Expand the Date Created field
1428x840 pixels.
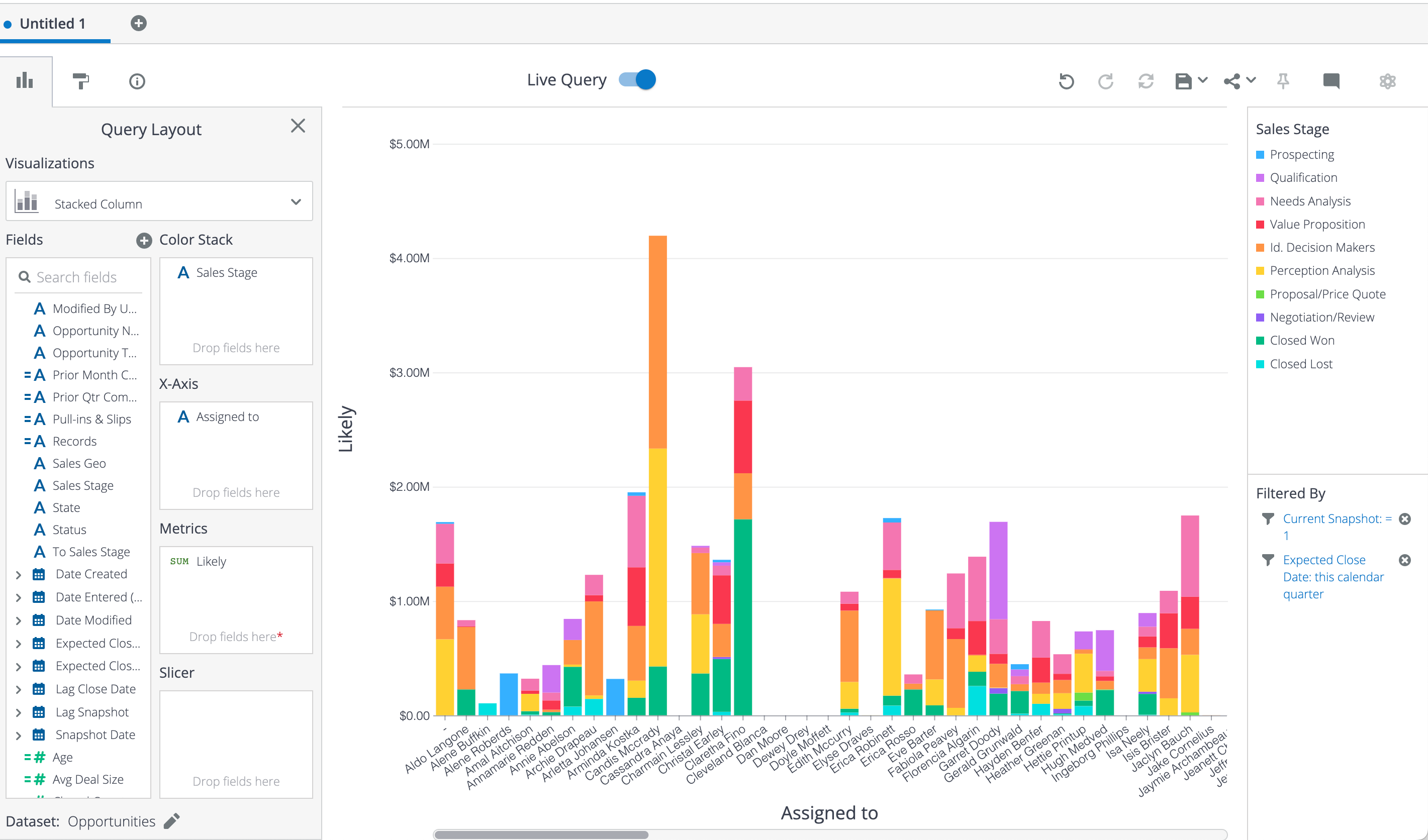[x=19, y=575]
